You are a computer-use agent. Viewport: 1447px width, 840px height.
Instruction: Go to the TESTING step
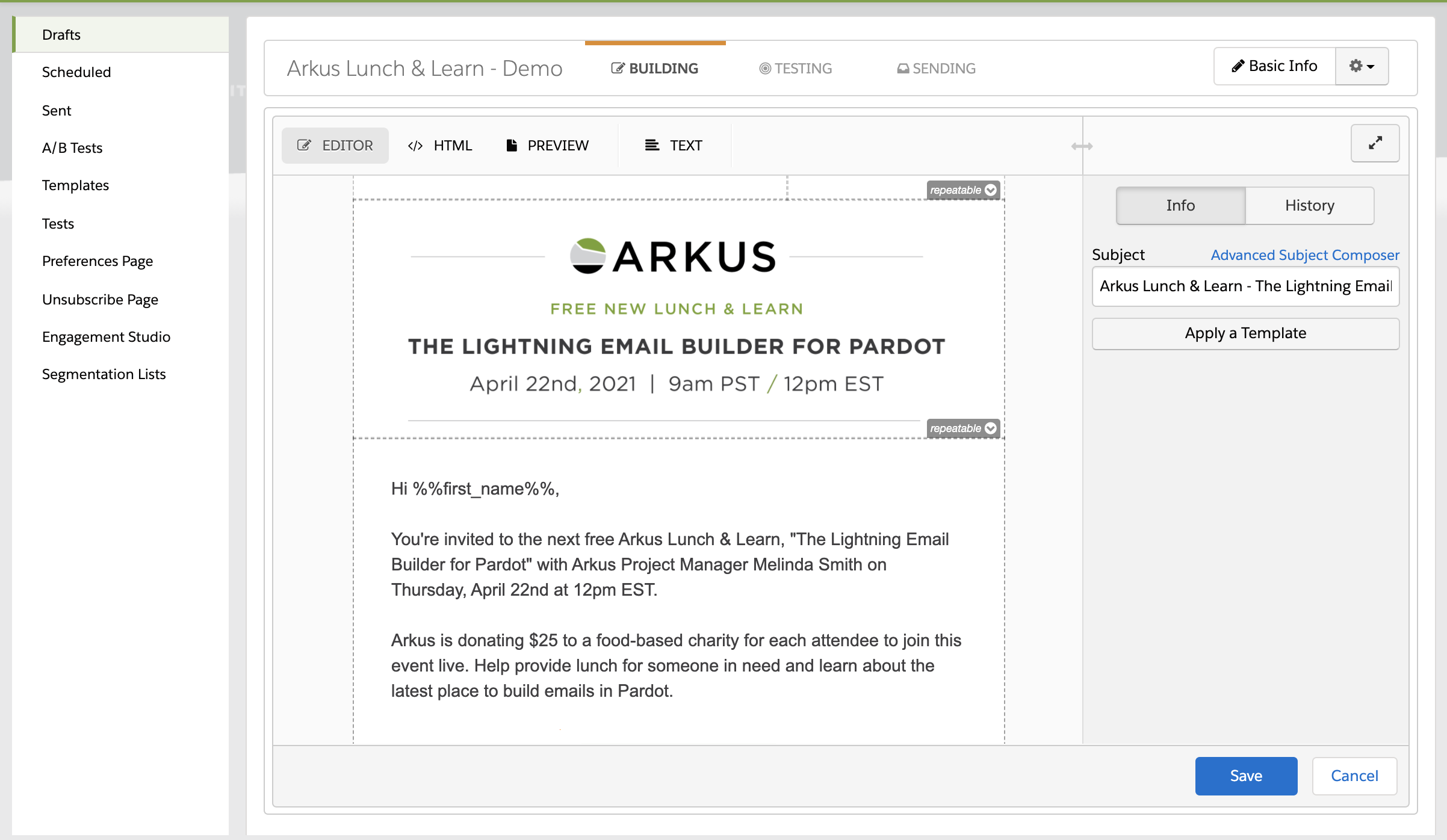coord(796,69)
